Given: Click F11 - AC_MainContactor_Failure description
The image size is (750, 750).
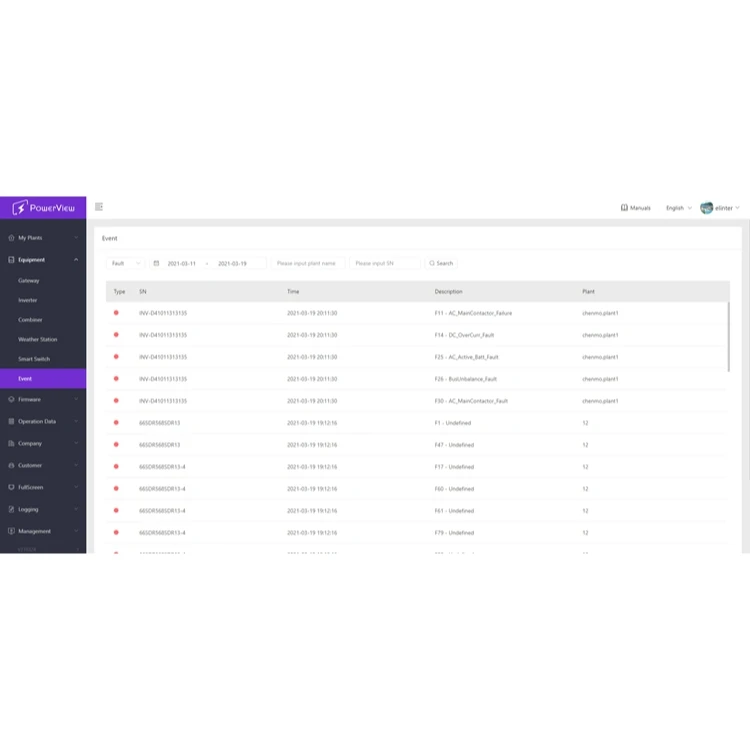Looking at the screenshot, I should click(473, 313).
